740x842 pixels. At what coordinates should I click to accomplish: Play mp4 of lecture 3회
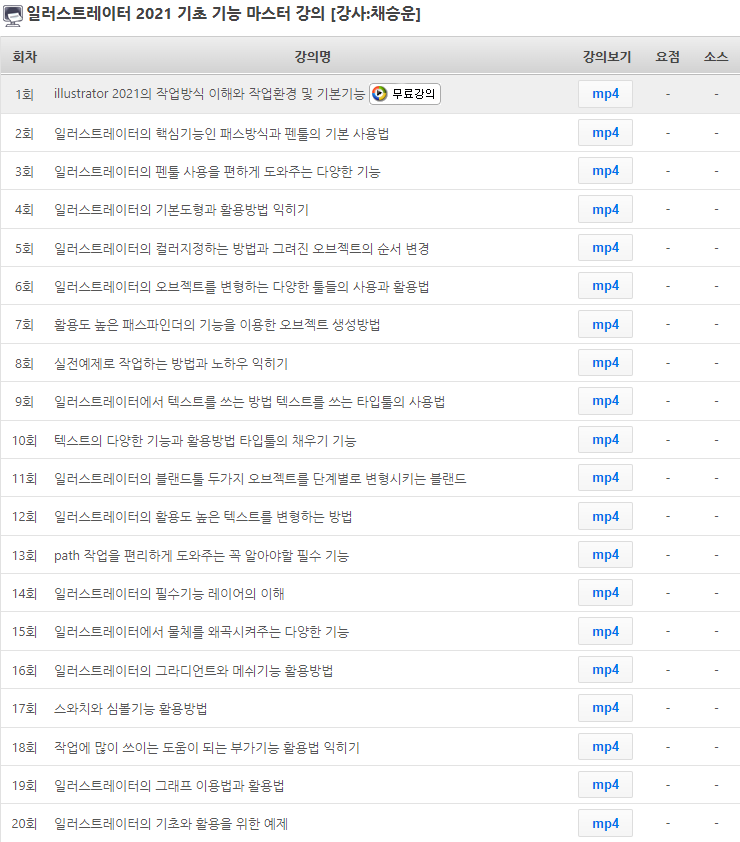[x=605, y=171]
